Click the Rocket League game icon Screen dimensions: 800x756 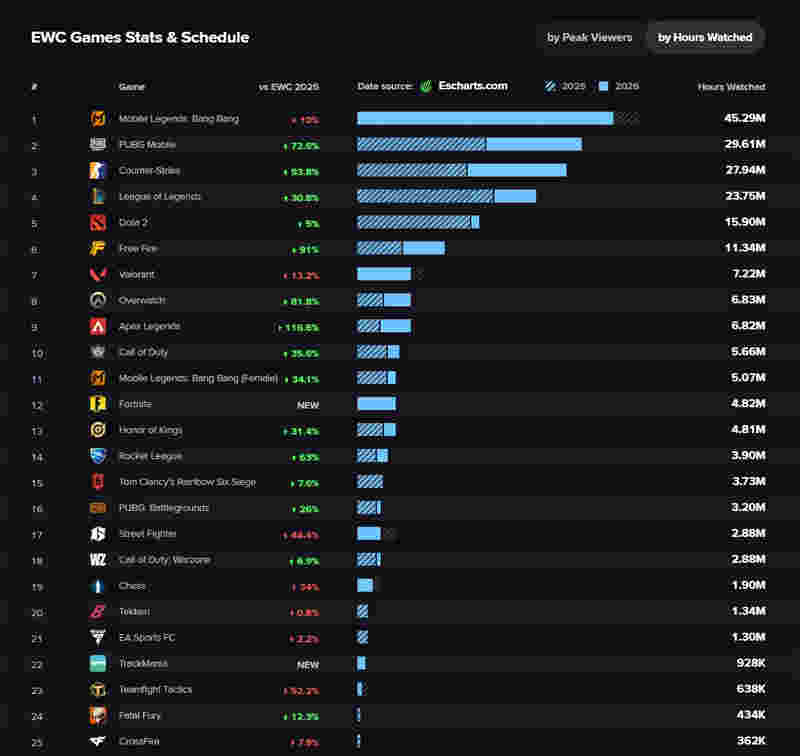[x=98, y=456]
